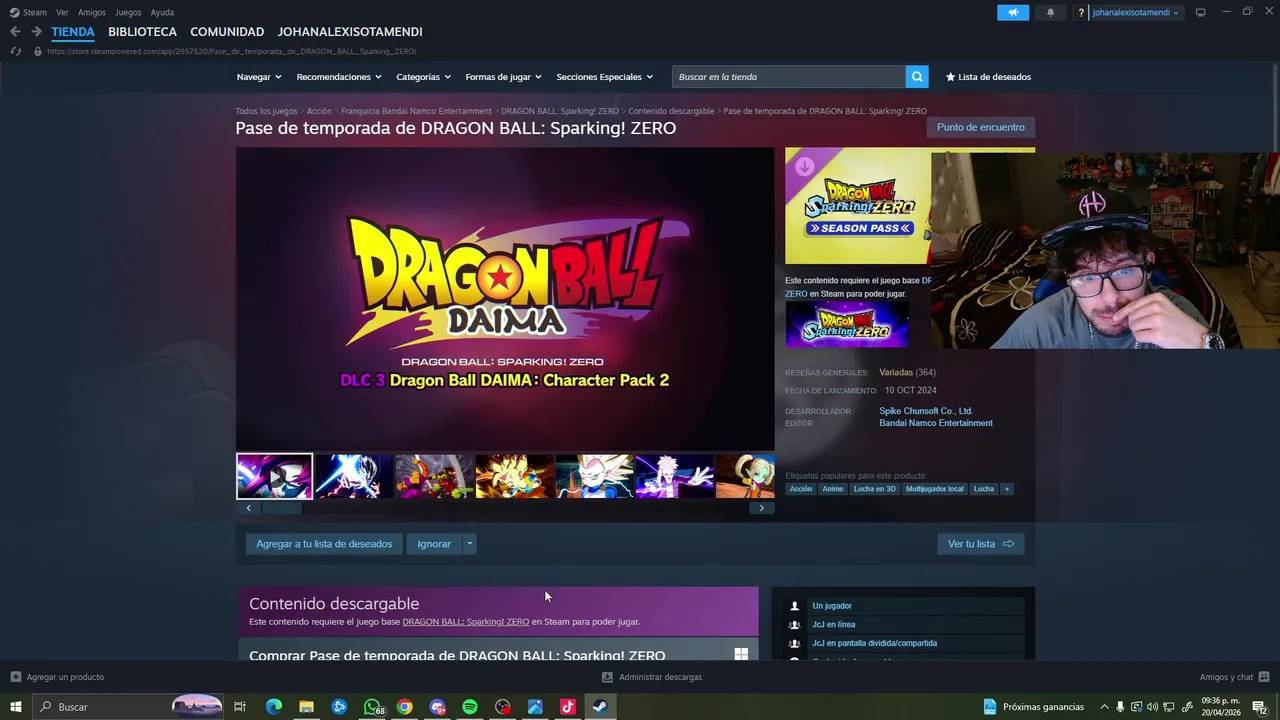The height and width of the screenshot is (720, 1280).
Task: Open the Spike Chunsoft Co., Ltd. developer link
Action: point(926,411)
